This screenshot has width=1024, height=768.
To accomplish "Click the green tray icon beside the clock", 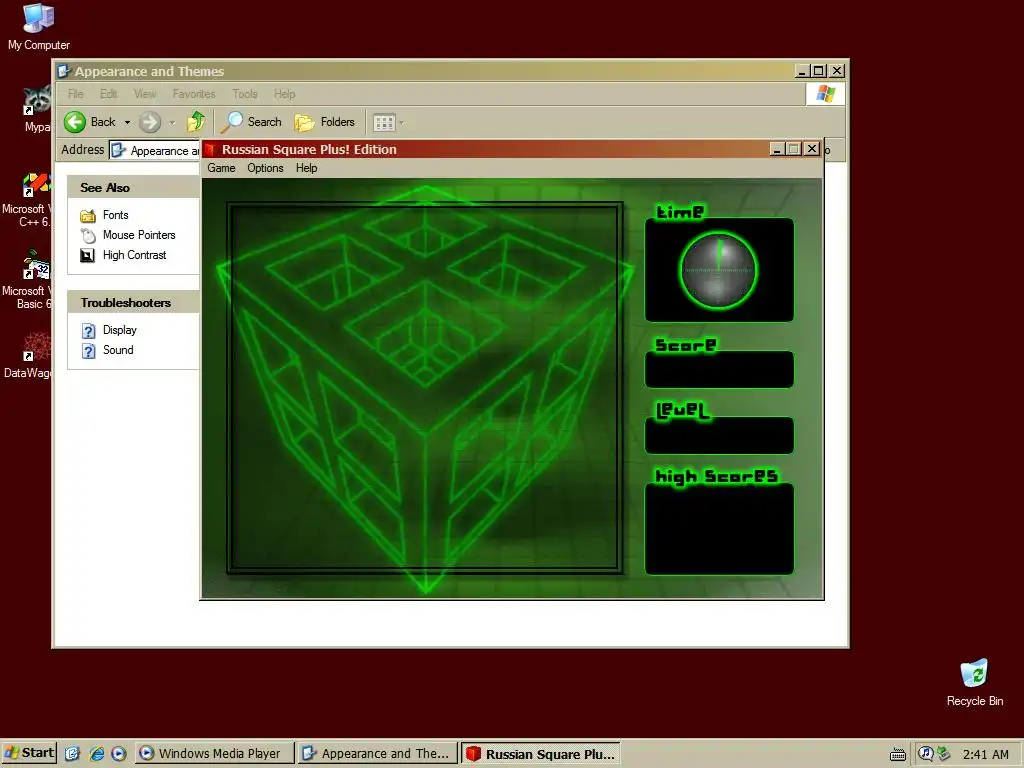I will point(944,754).
